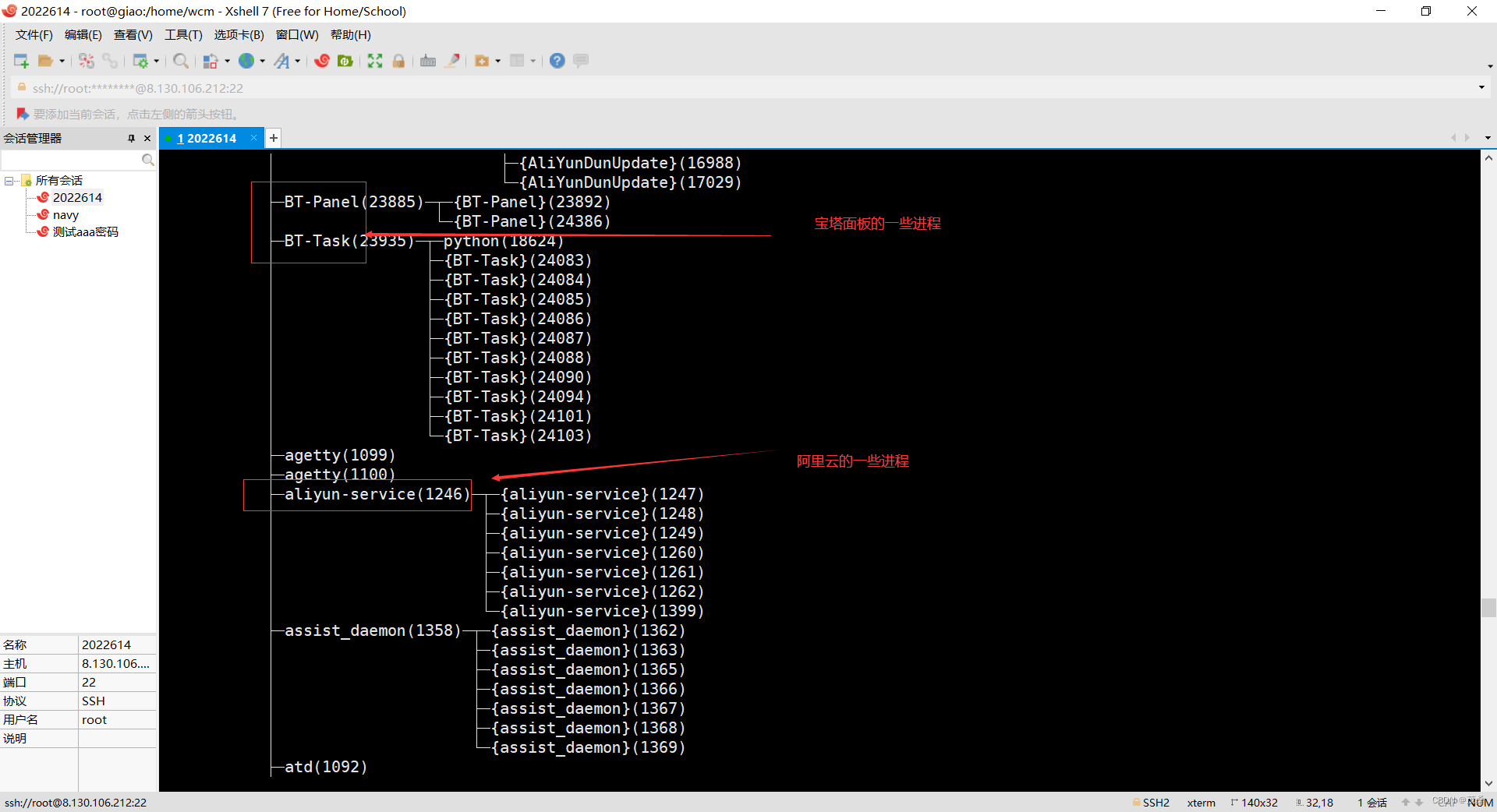Open the encoding globe dropdown arrow
Viewport: 1497px width, 812px height.
tap(263, 61)
